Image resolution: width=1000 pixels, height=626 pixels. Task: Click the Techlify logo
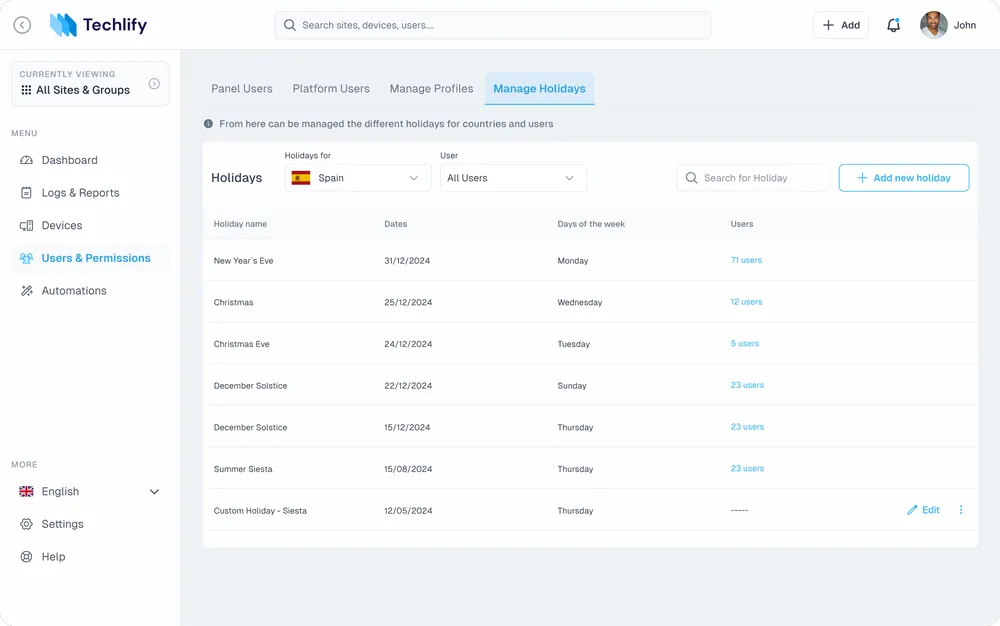pyautogui.click(x=98, y=25)
